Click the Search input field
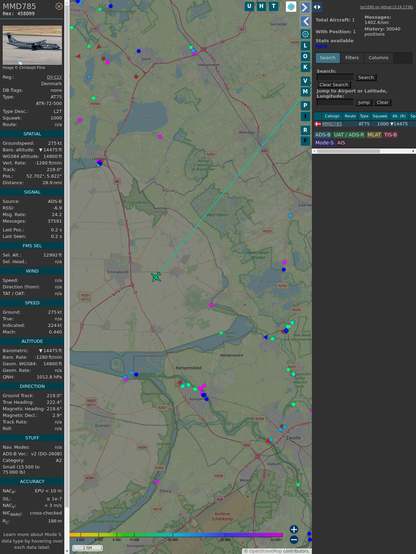Image resolution: width=416 pixels, height=554 pixels. (x=335, y=77)
